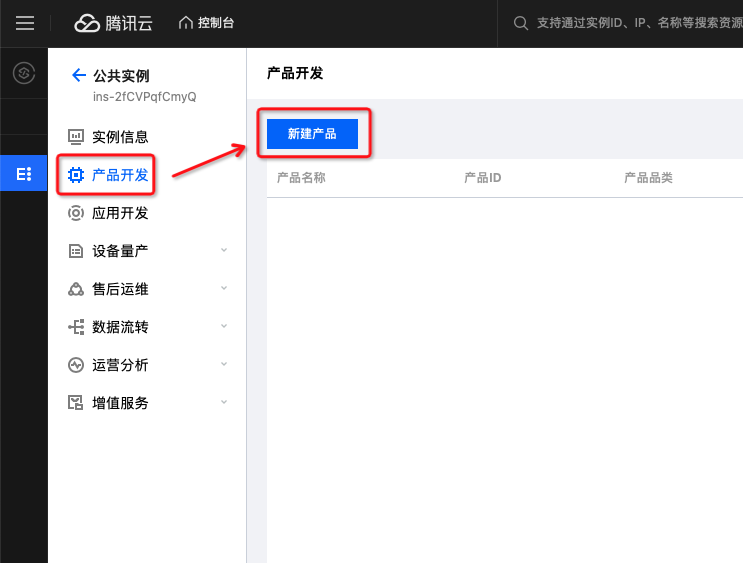The width and height of the screenshot is (743, 563).
Task: Click the 实例信息 monitor icon
Action: coord(75,137)
